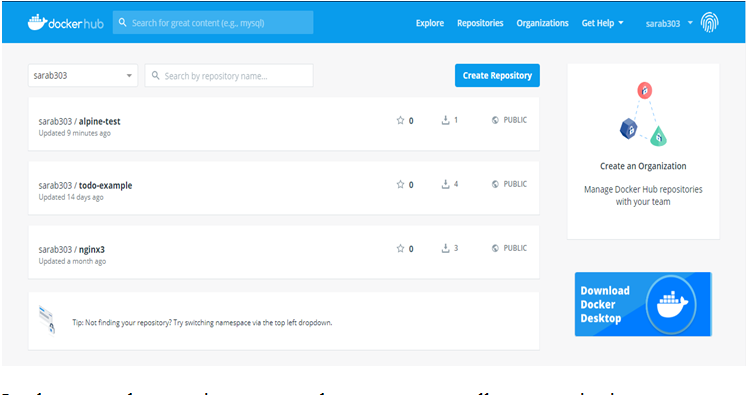Viewport: 746px width, 395px height.
Task: Click 'Updated 9 minutes ago' text
Action: pos(74,133)
